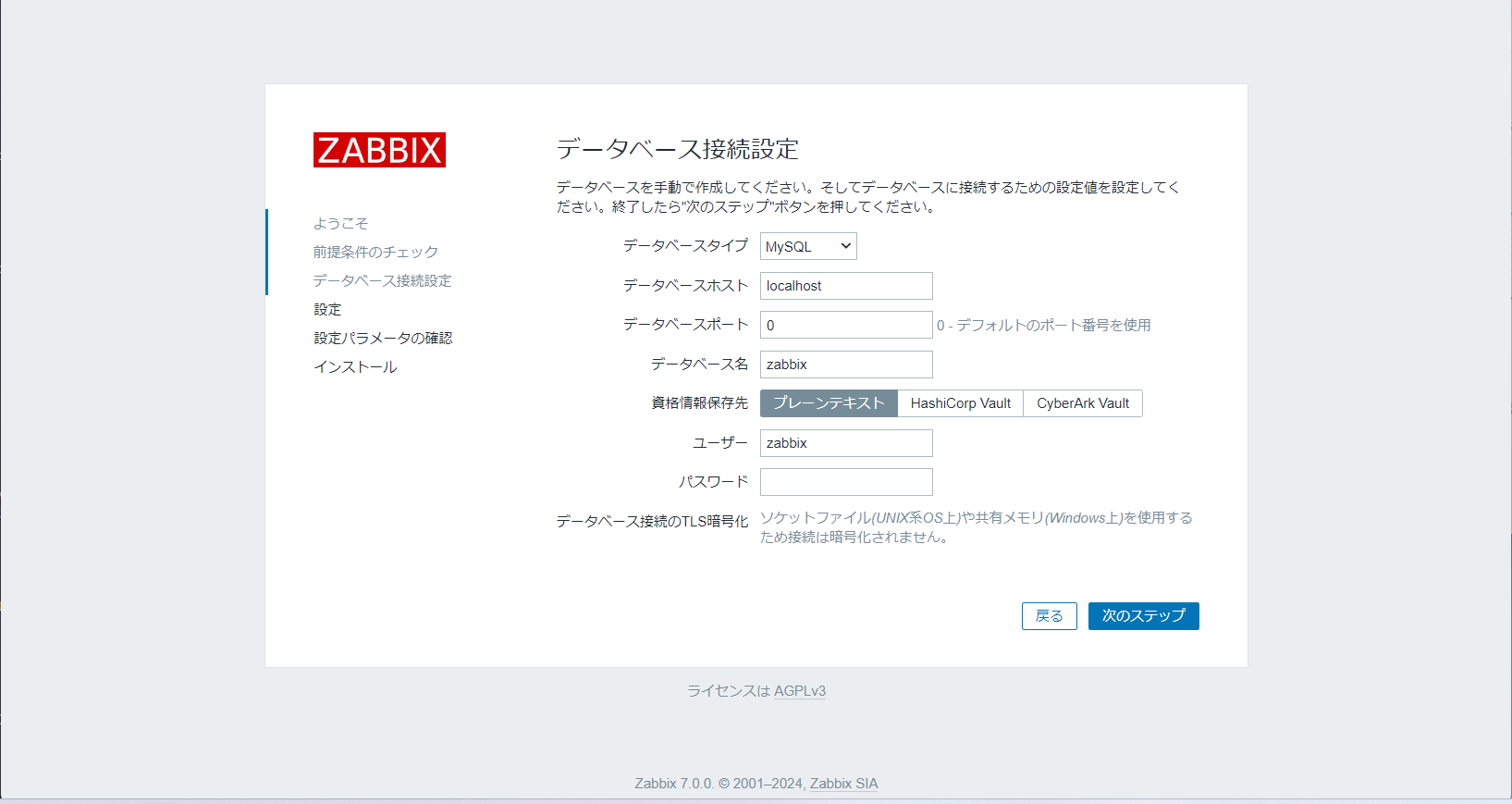Select 前提条件のチェック in the step list
Image resolution: width=1512 pixels, height=804 pixels.
tap(375, 252)
